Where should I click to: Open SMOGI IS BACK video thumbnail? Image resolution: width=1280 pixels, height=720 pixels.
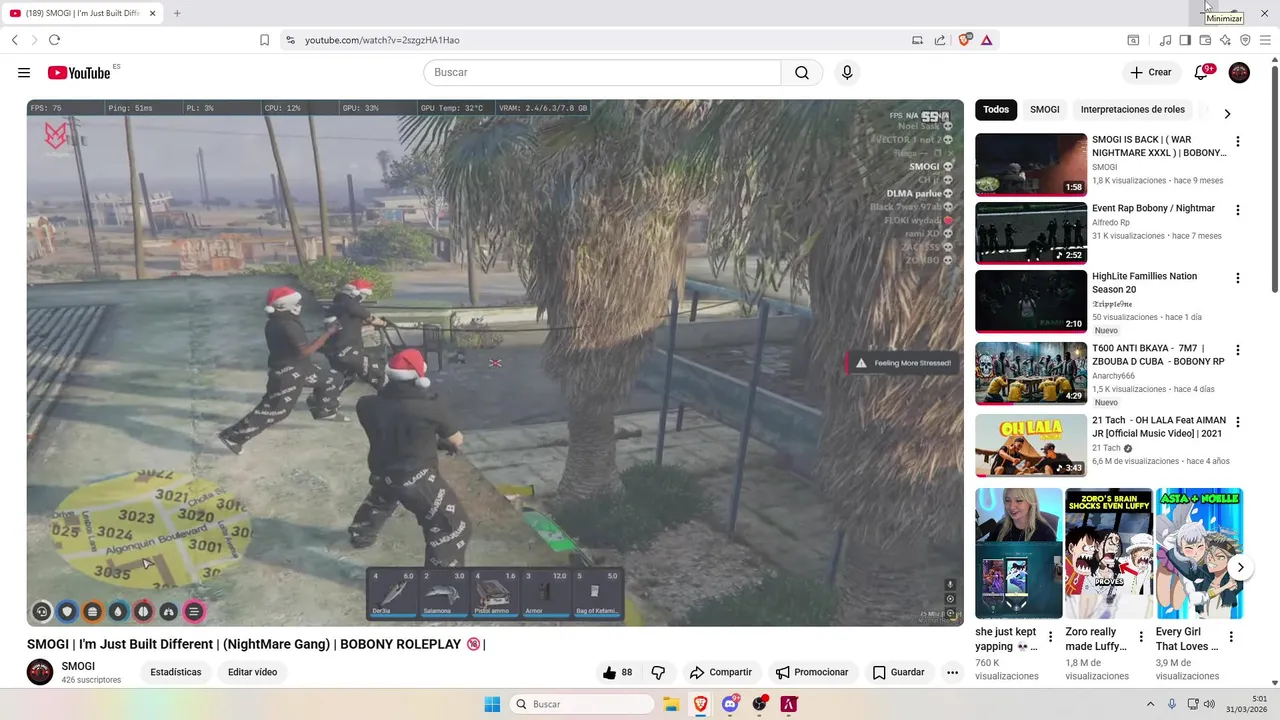tap(1031, 164)
